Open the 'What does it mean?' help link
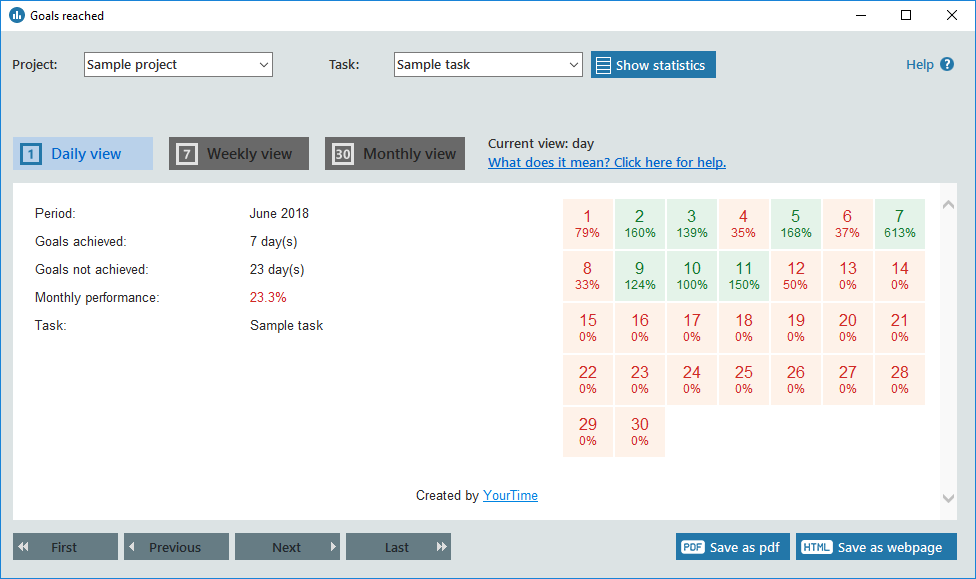This screenshot has width=976, height=579. pos(607,163)
